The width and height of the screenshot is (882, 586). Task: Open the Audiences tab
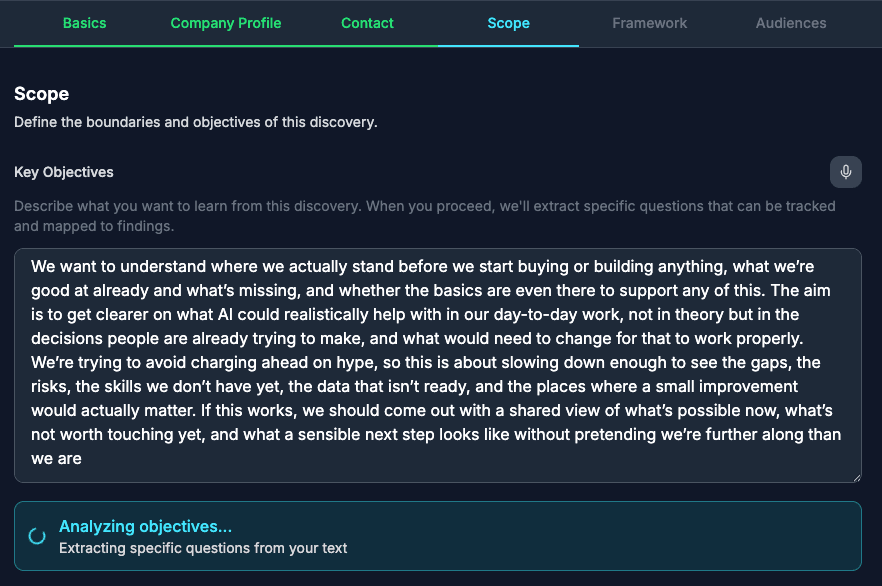(790, 23)
